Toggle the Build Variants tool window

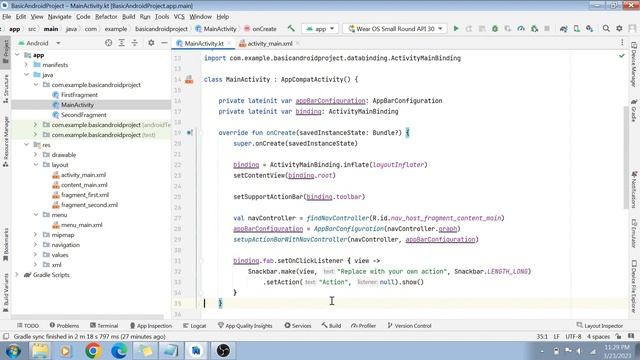coord(6,292)
